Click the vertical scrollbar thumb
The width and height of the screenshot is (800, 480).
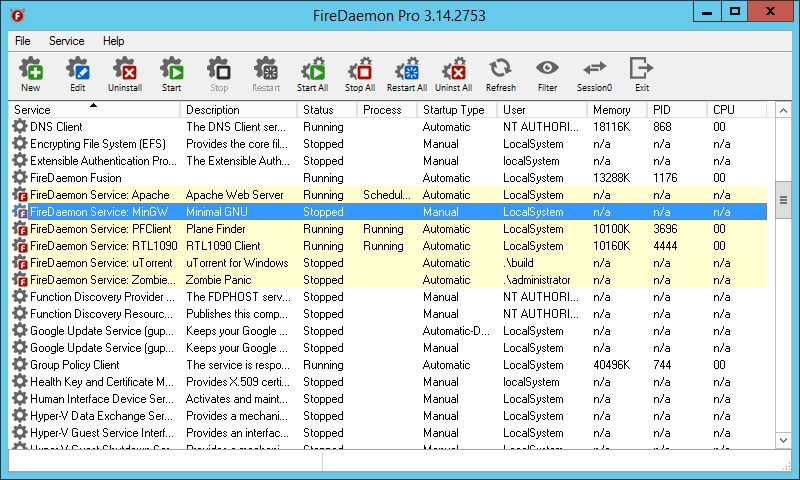(783, 200)
